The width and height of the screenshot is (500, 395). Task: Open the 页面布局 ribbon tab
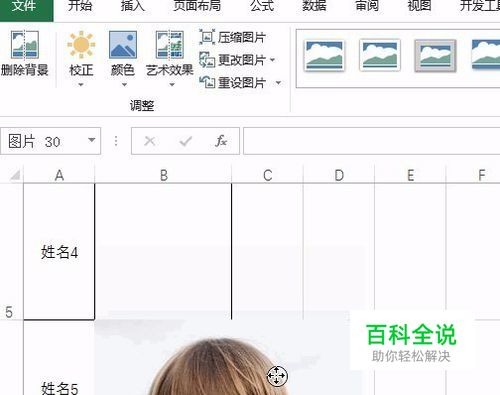(197, 6)
